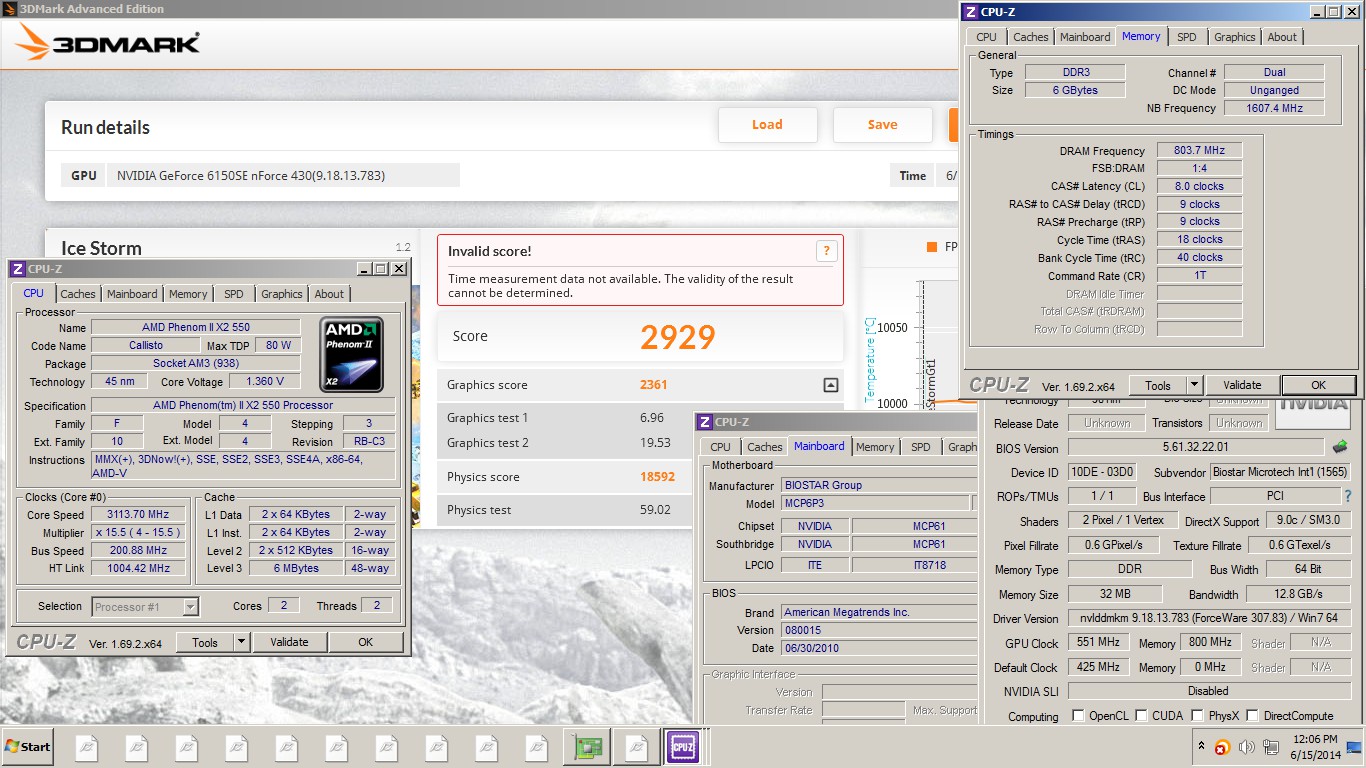Click OK in CPU-Z Memory window

click(1318, 385)
